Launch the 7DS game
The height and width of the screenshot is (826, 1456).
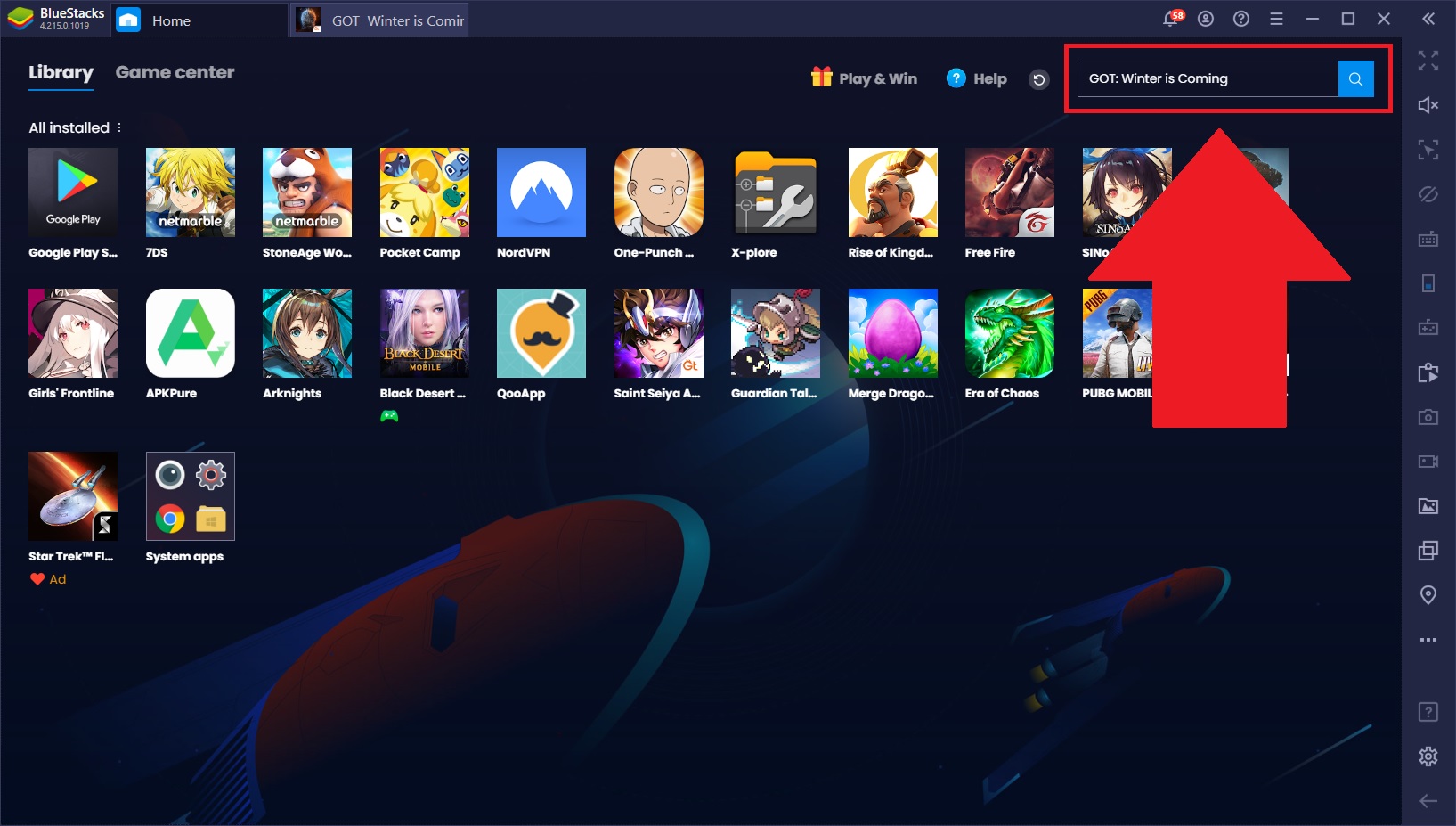[191, 192]
